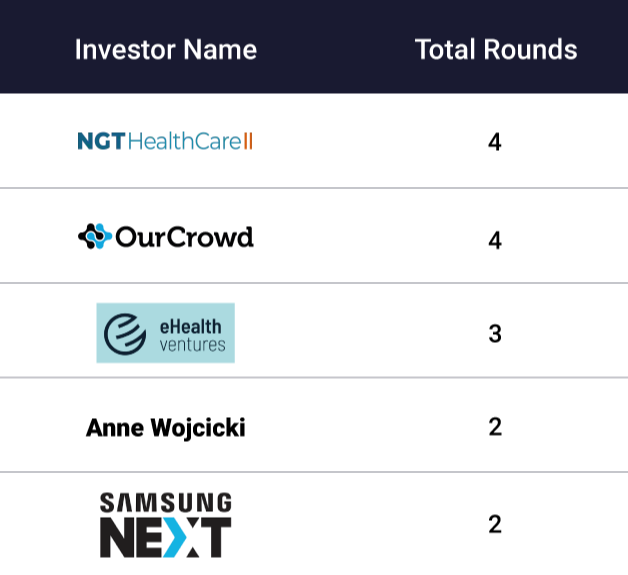Click the "eHealth" word in the eHealth logo
The width and height of the screenshot is (628, 575).
click(x=191, y=325)
